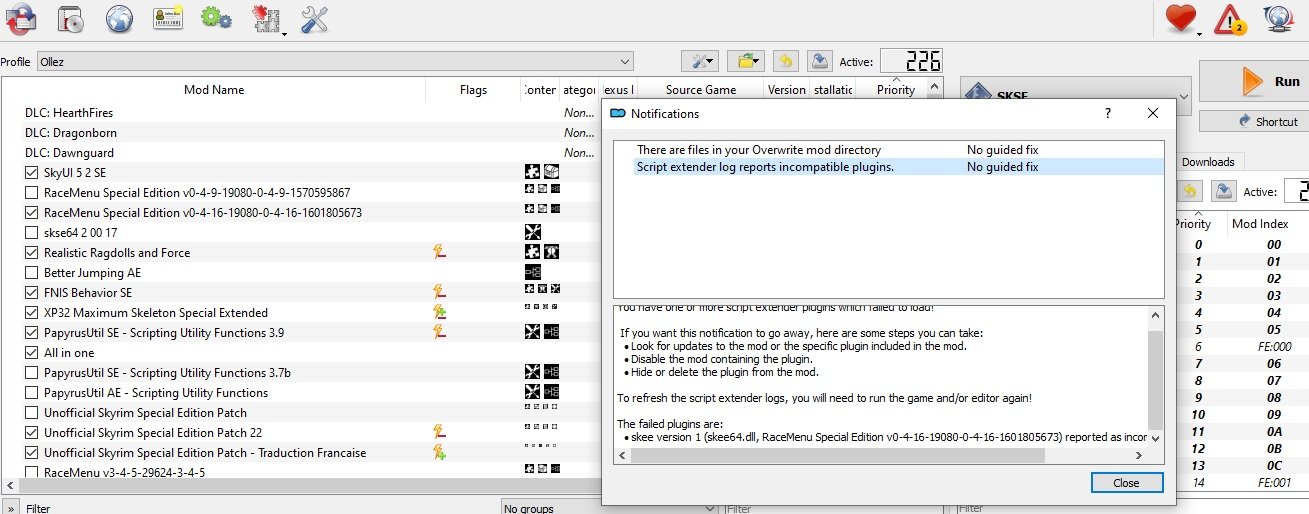Close the Notifications dialog with Close button

click(x=1126, y=483)
